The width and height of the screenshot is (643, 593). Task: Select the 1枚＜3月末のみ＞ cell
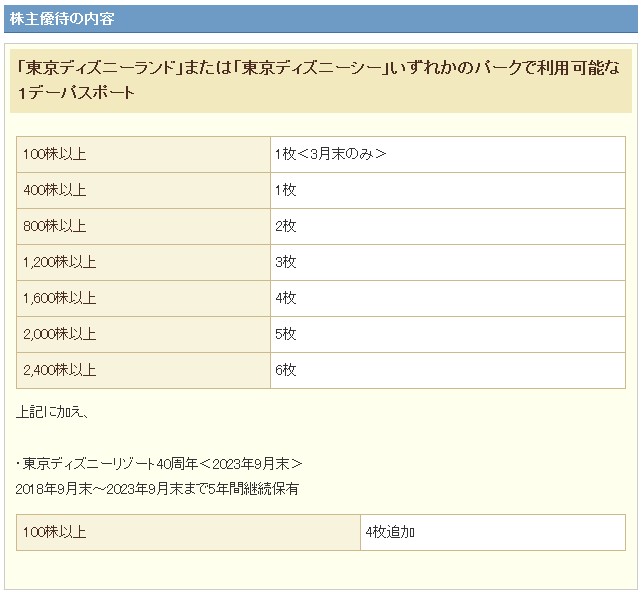tap(448, 155)
